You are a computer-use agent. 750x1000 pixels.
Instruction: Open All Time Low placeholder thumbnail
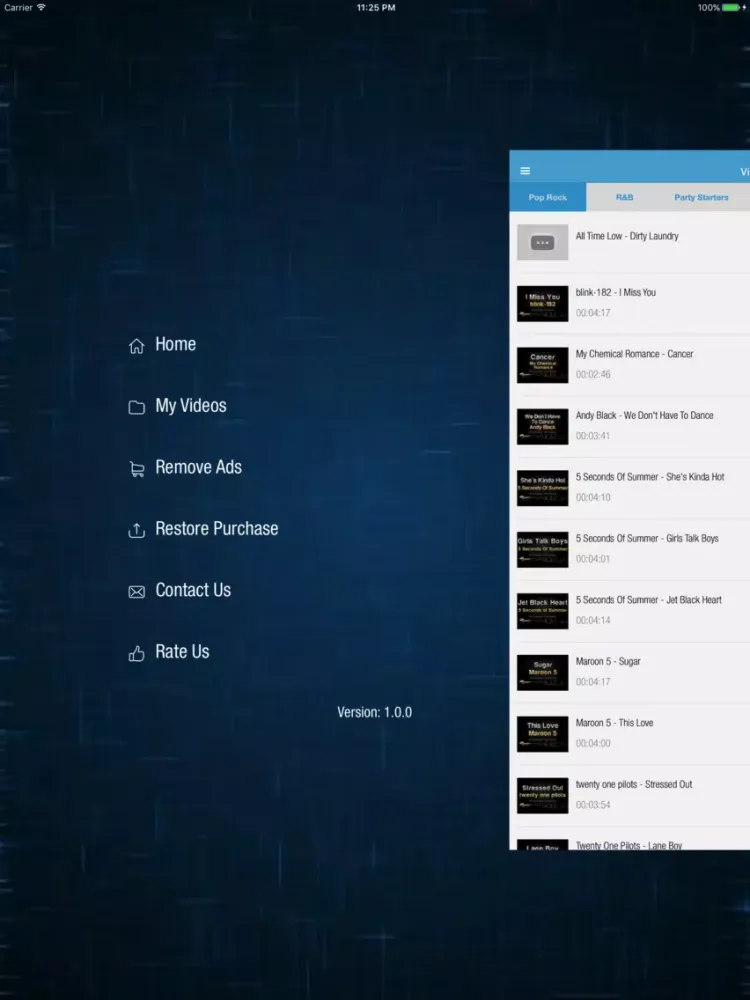[x=542, y=242]
